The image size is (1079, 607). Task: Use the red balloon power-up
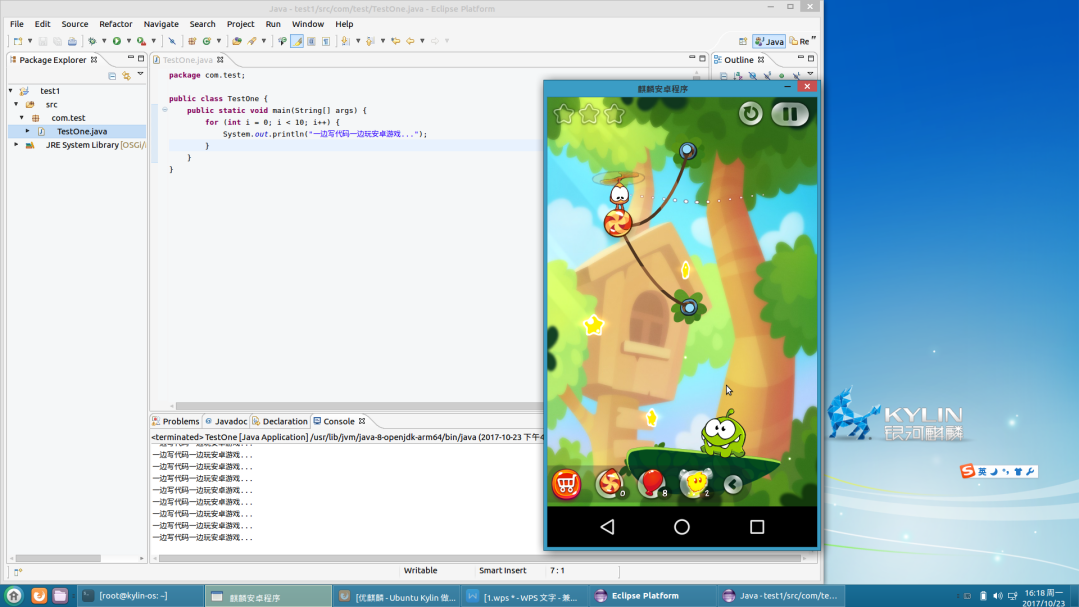652,484
